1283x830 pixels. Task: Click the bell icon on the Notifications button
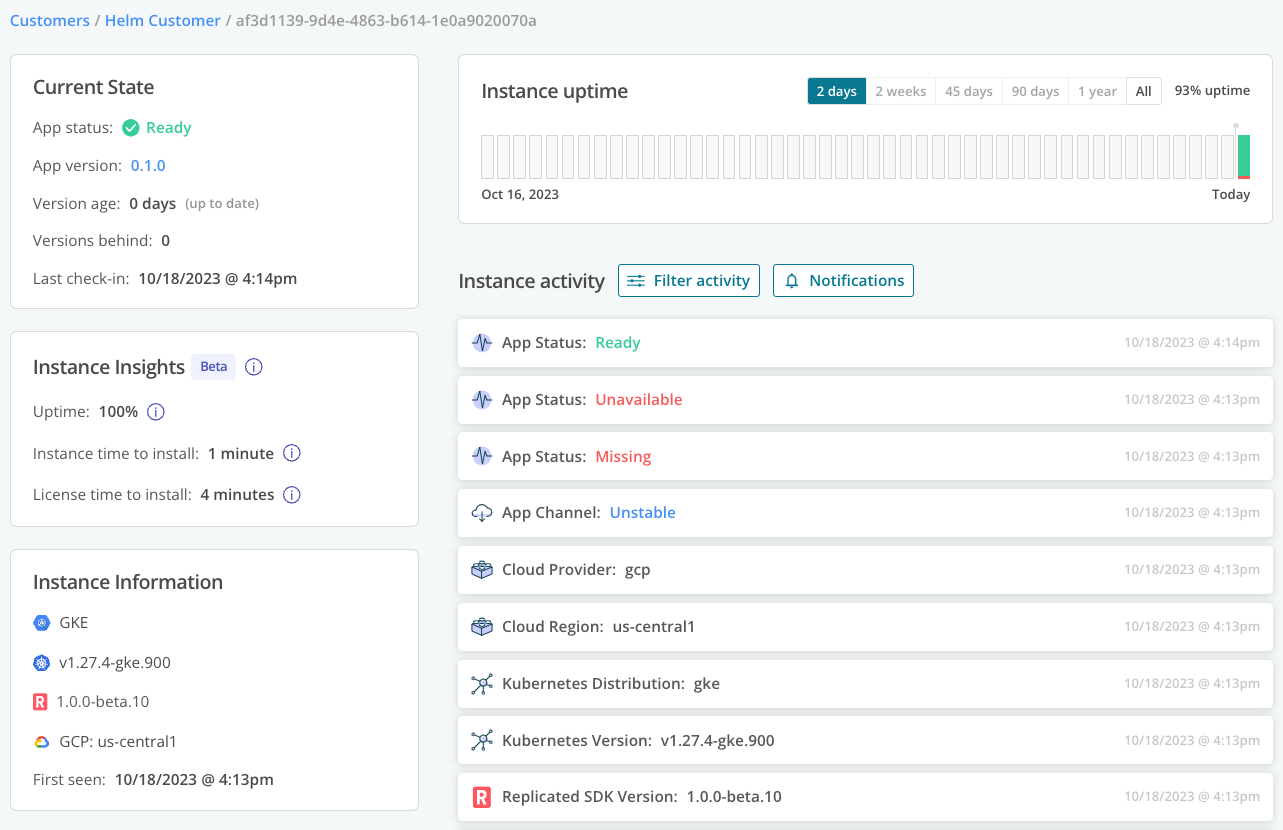[792, 281]
